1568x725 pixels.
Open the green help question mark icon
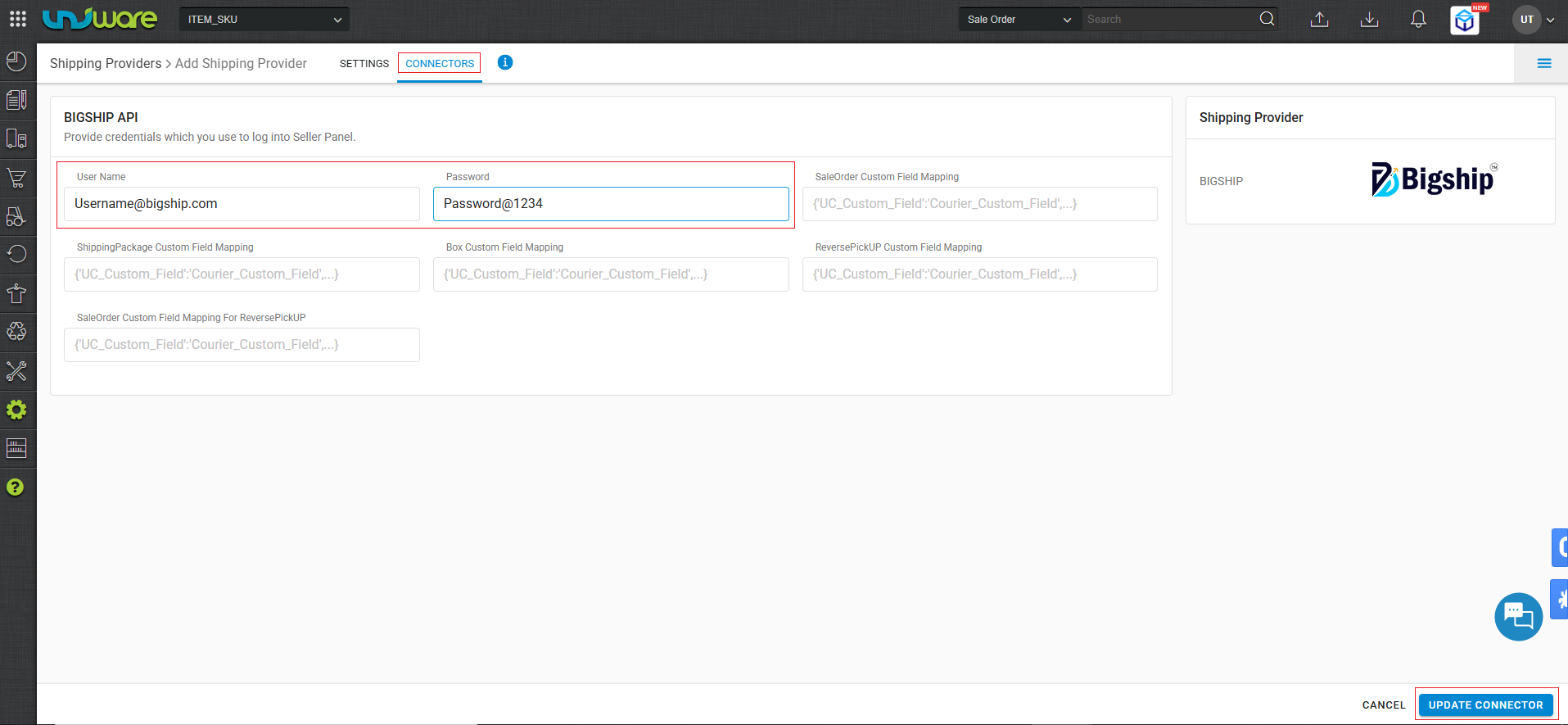tap(15, 487)
